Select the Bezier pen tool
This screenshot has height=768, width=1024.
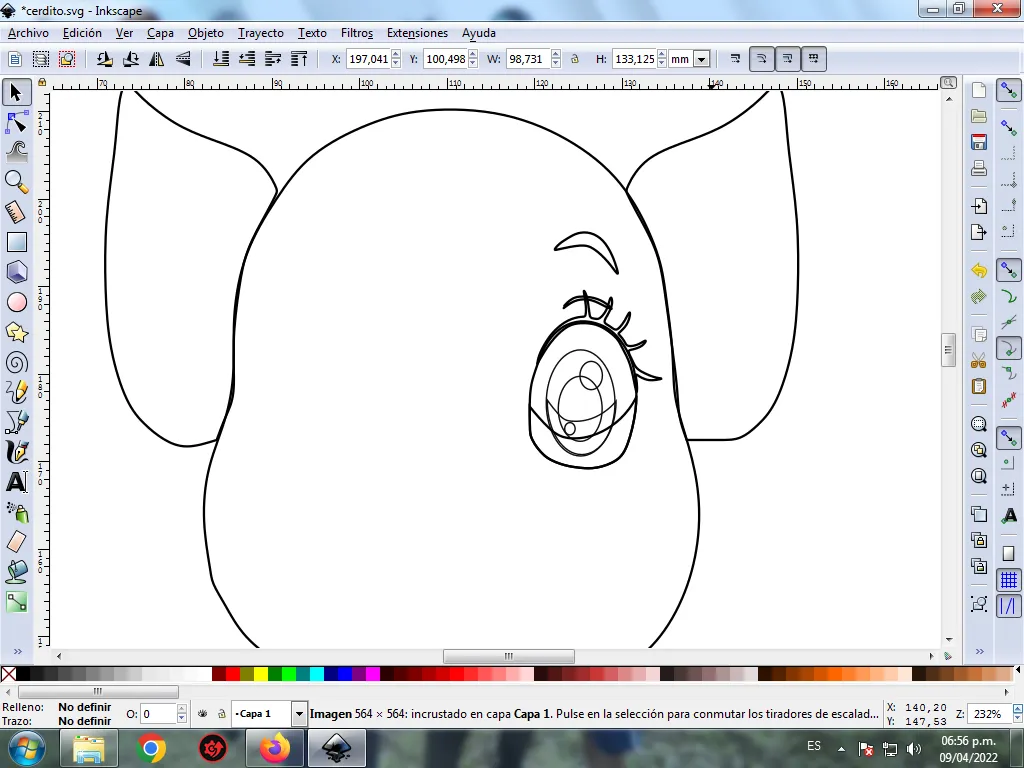click(16, 423)
